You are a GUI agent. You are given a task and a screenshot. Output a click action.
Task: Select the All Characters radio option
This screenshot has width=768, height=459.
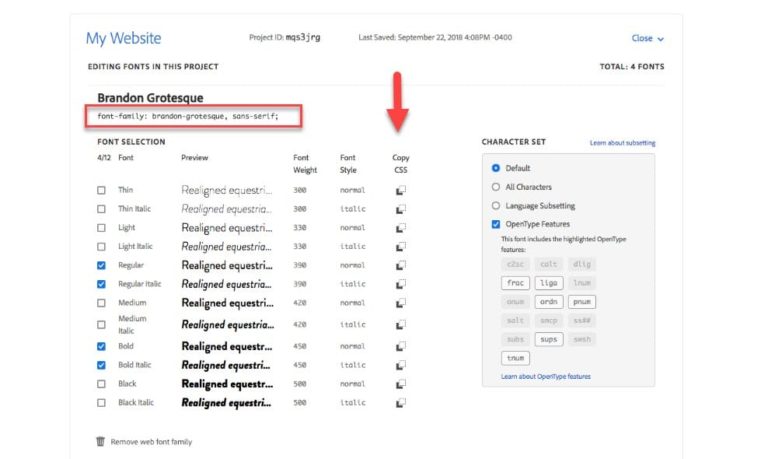click(496, 187)
